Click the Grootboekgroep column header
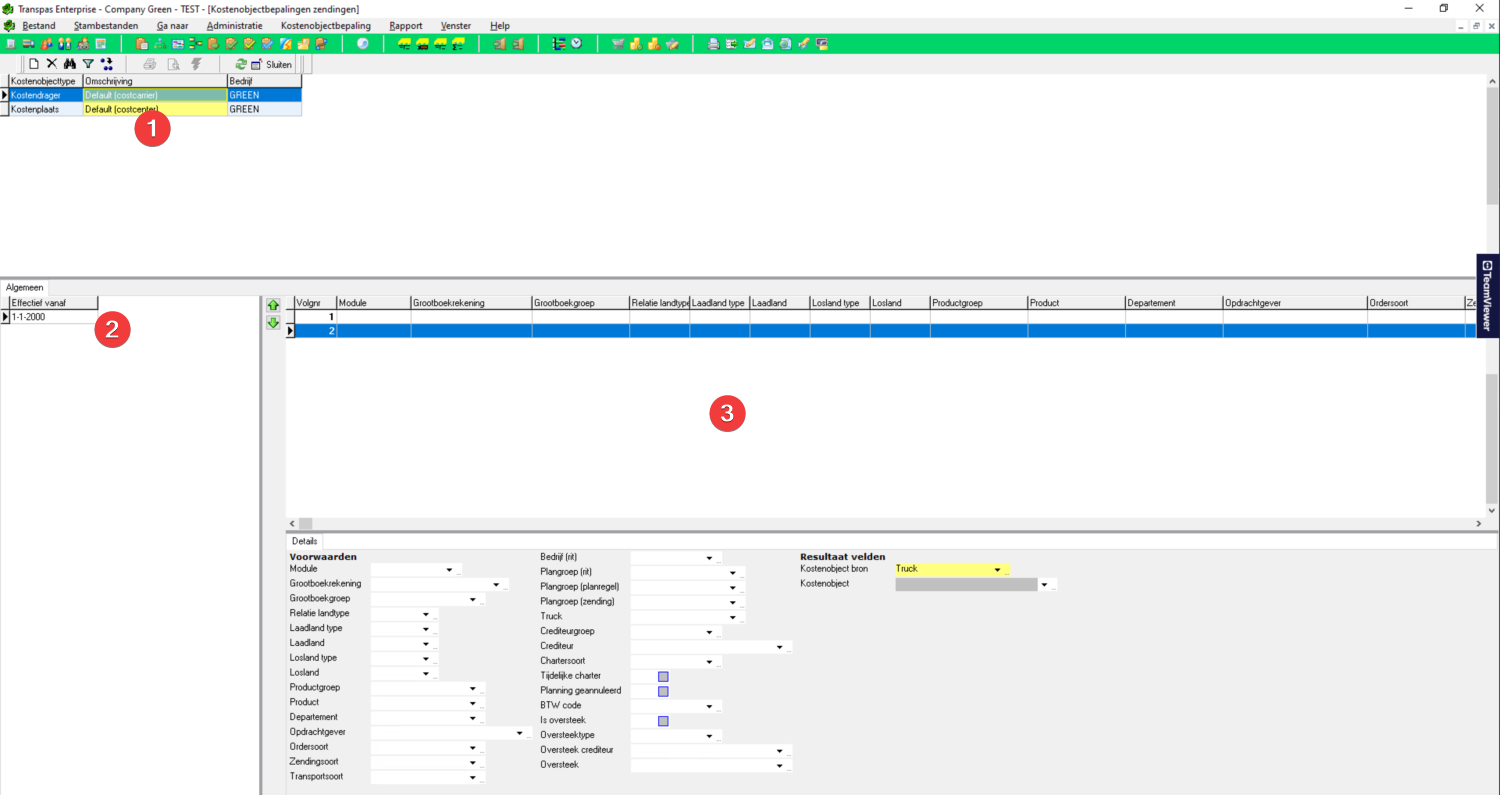The width and height of the screenshot is (1500, 795). [x=580, y=302]
